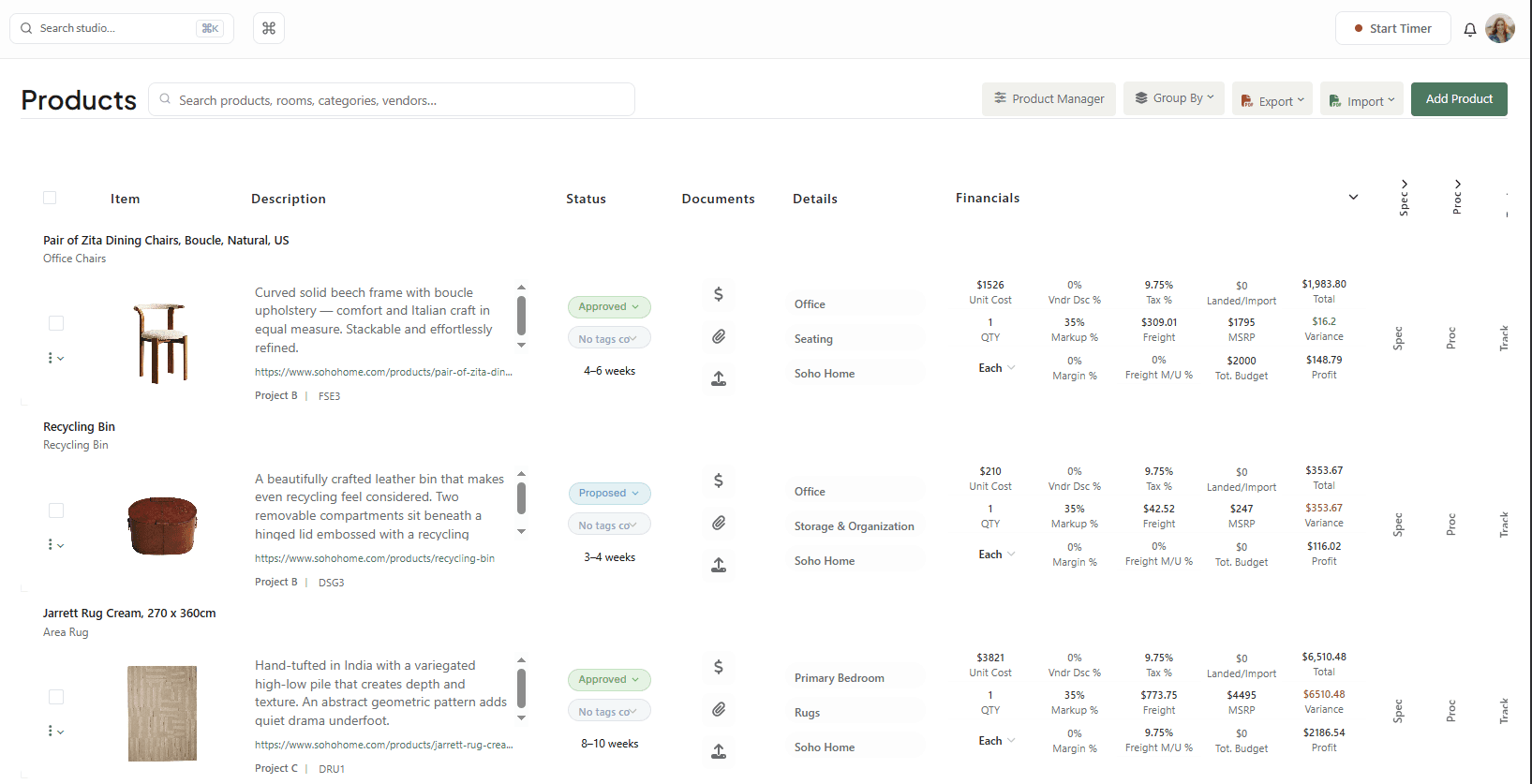Open attachments paperclip for Zita Dining Chairs
The image size is (1532, 784).
click(719, 336)
